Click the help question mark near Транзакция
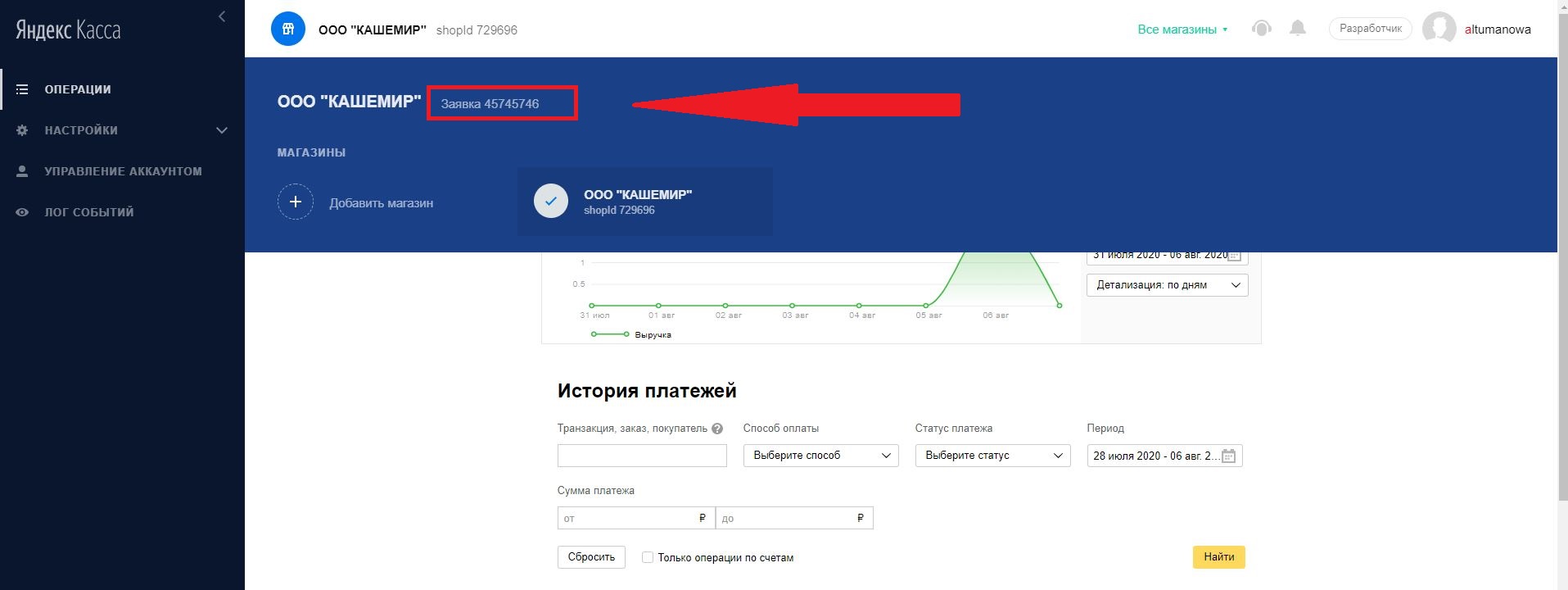Viewport: 1568px width, 590px height. point(717,429)
